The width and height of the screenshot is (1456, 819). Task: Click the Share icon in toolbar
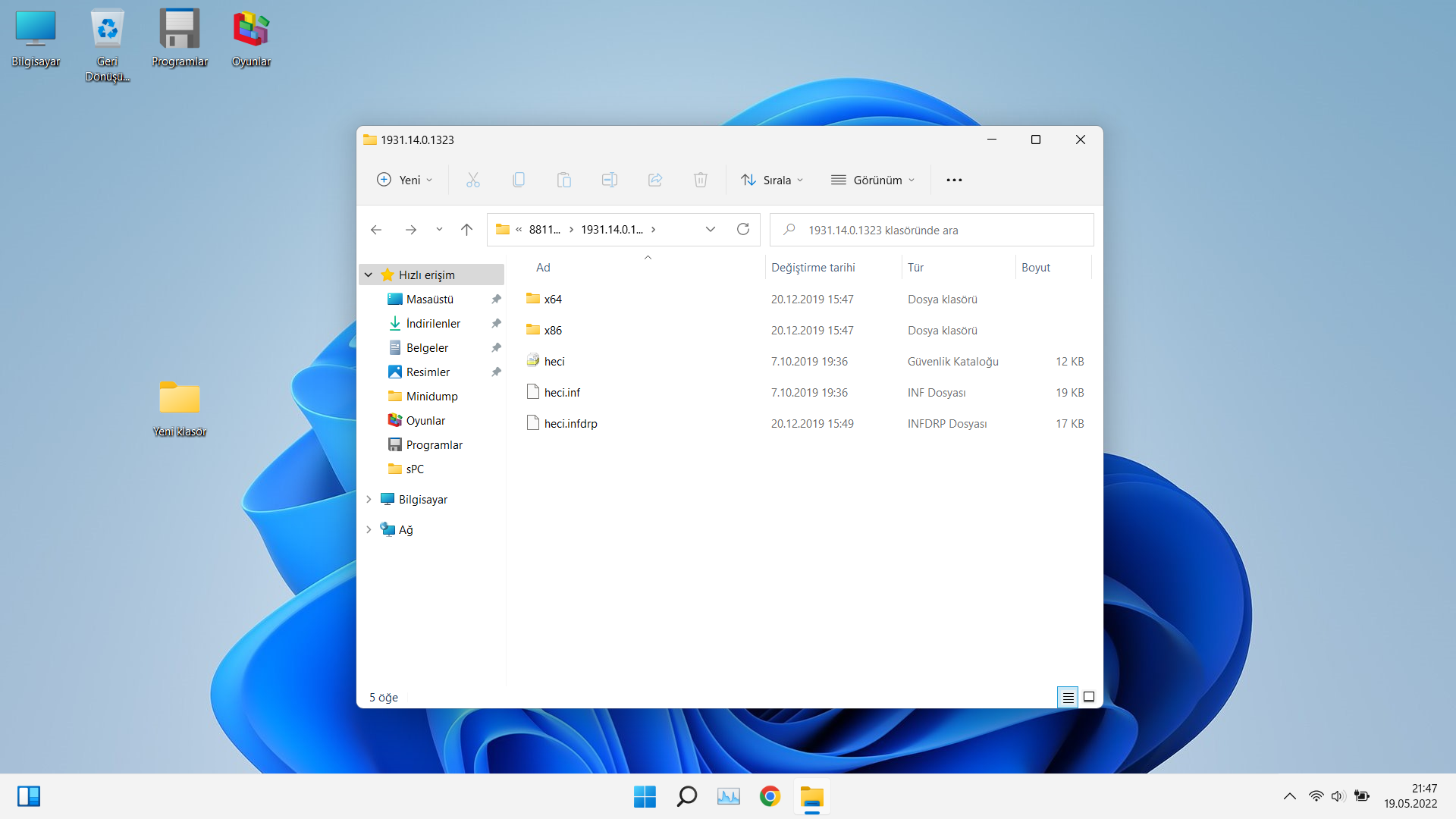(x=655, y=180)
